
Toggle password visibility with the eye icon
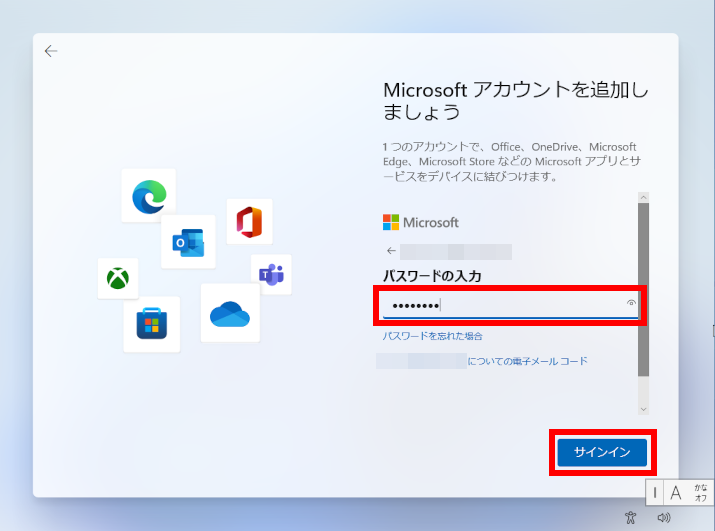[631, 304]
